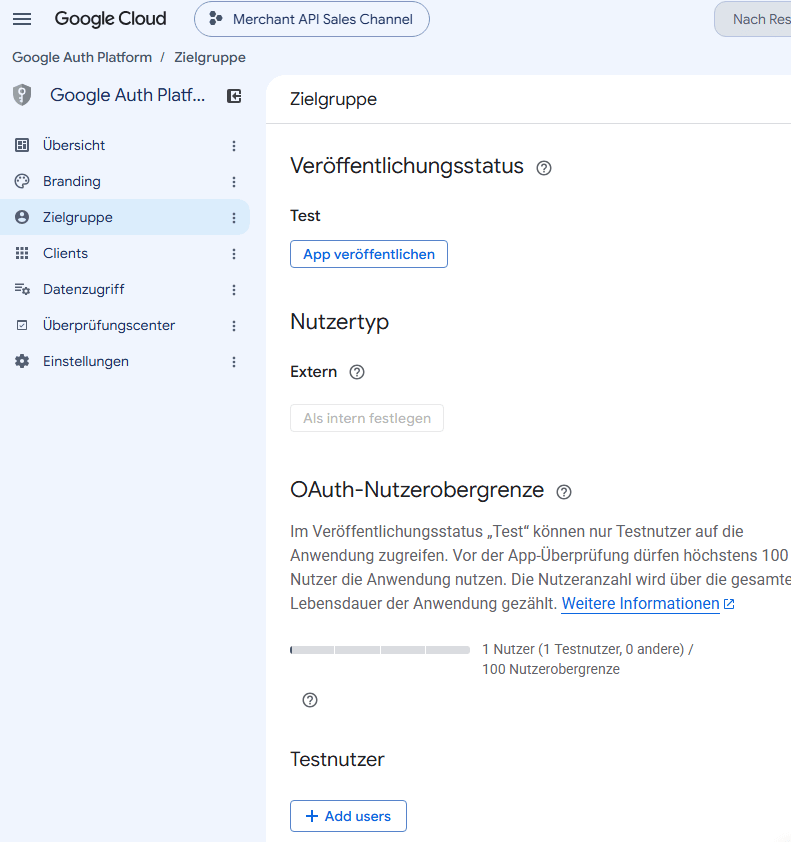Click the Zielgruppe person icon
791x842 pixels.
pyautogui.click(x=22, y=217)
